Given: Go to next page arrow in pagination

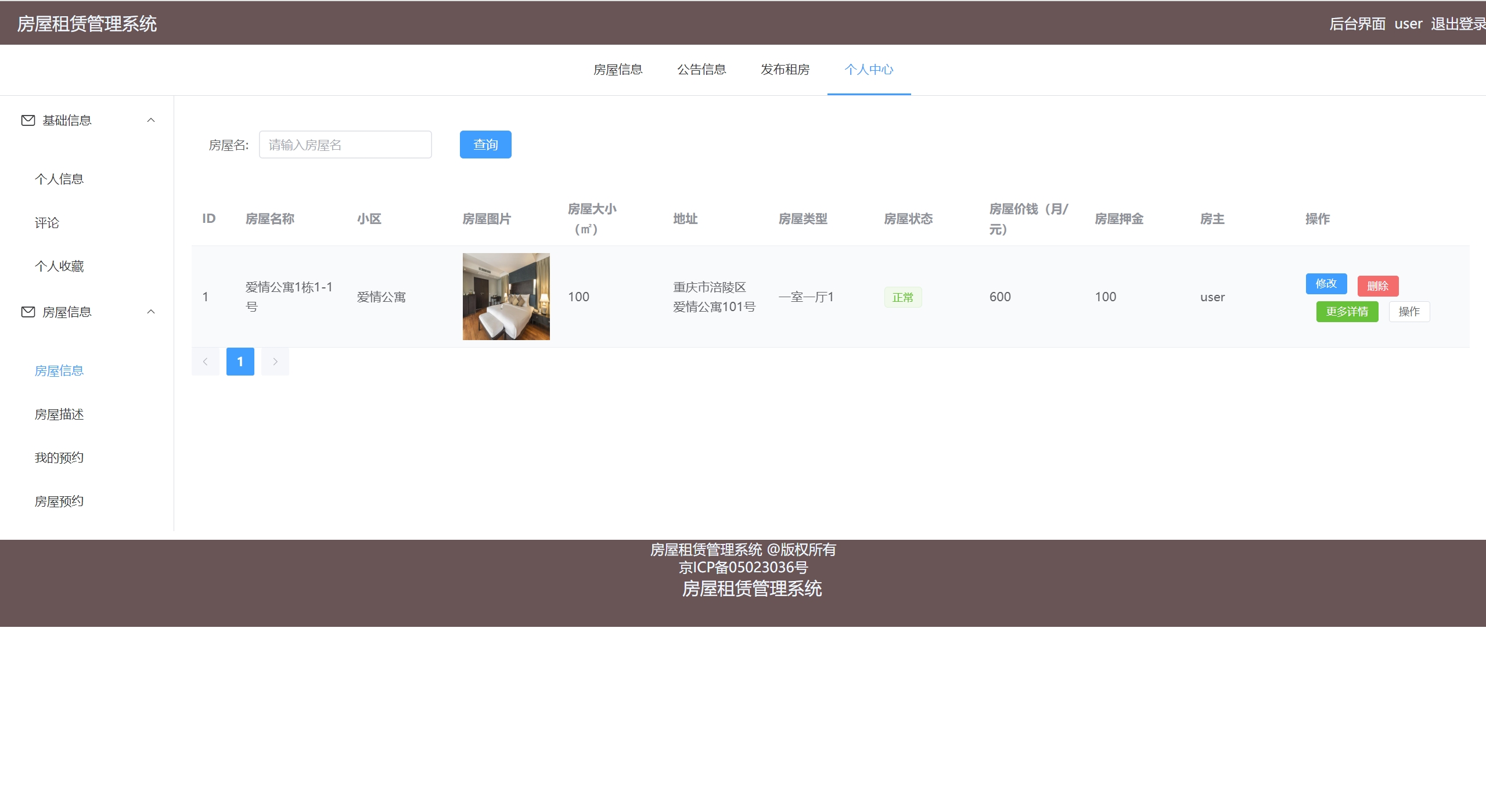Looking at the screenshot, I should click(x=275, y=362).
